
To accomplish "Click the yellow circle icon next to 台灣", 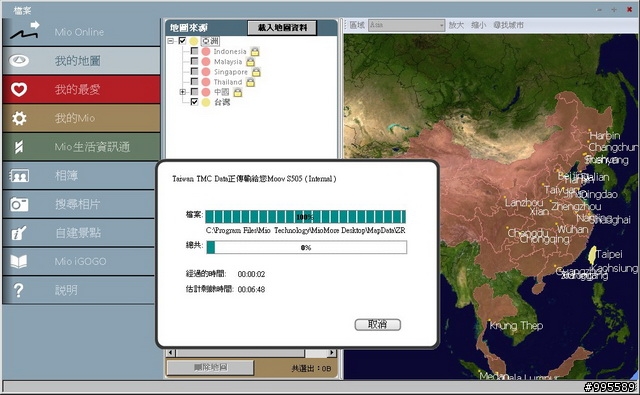I will coord(206,102).
